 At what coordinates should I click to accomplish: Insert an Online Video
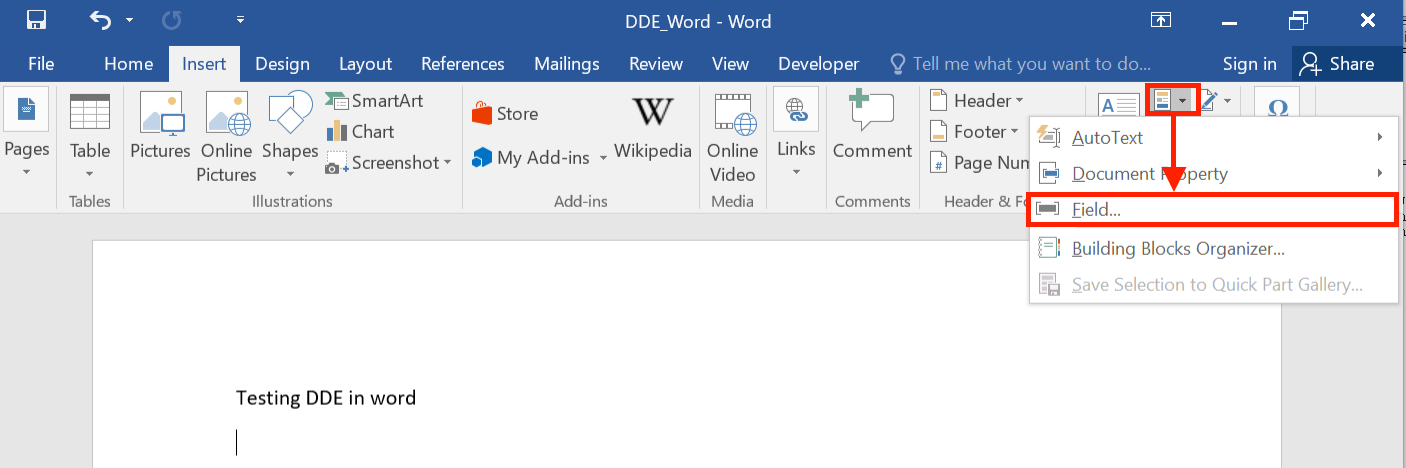[x=732, y=135]
